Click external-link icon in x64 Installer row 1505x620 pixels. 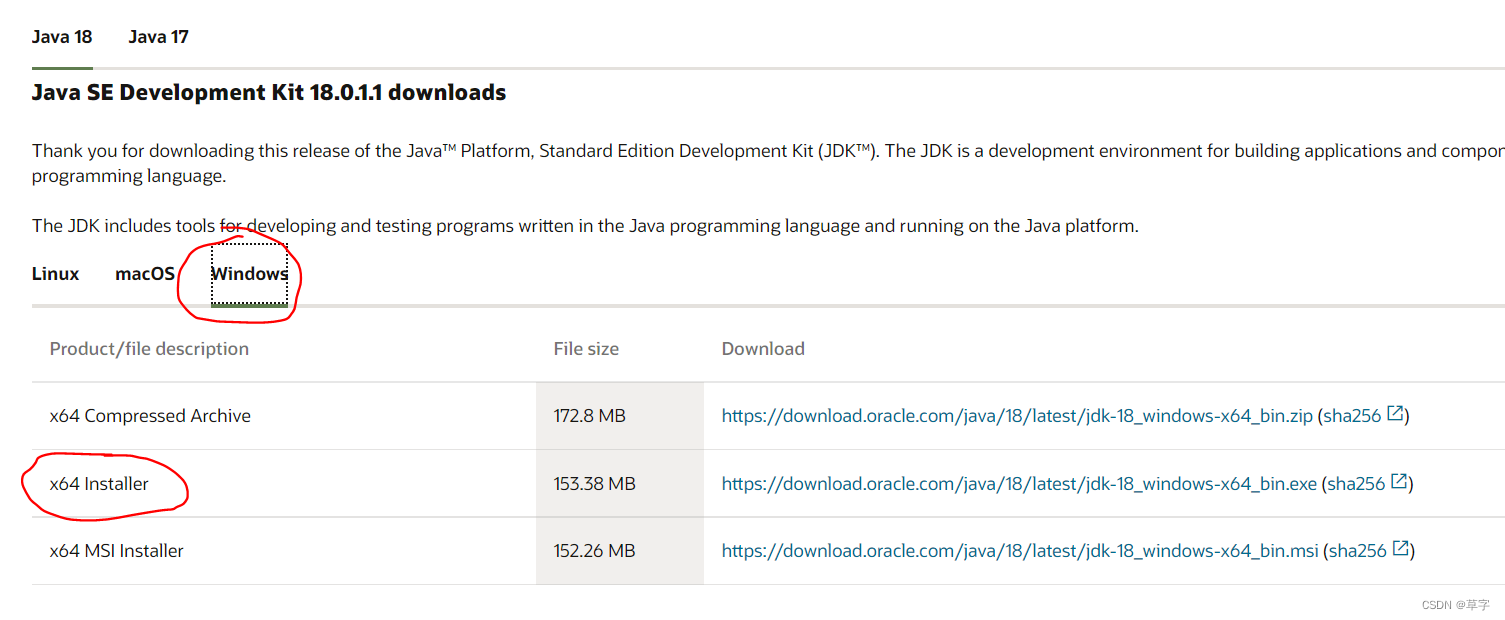(x=1400, y=482)
